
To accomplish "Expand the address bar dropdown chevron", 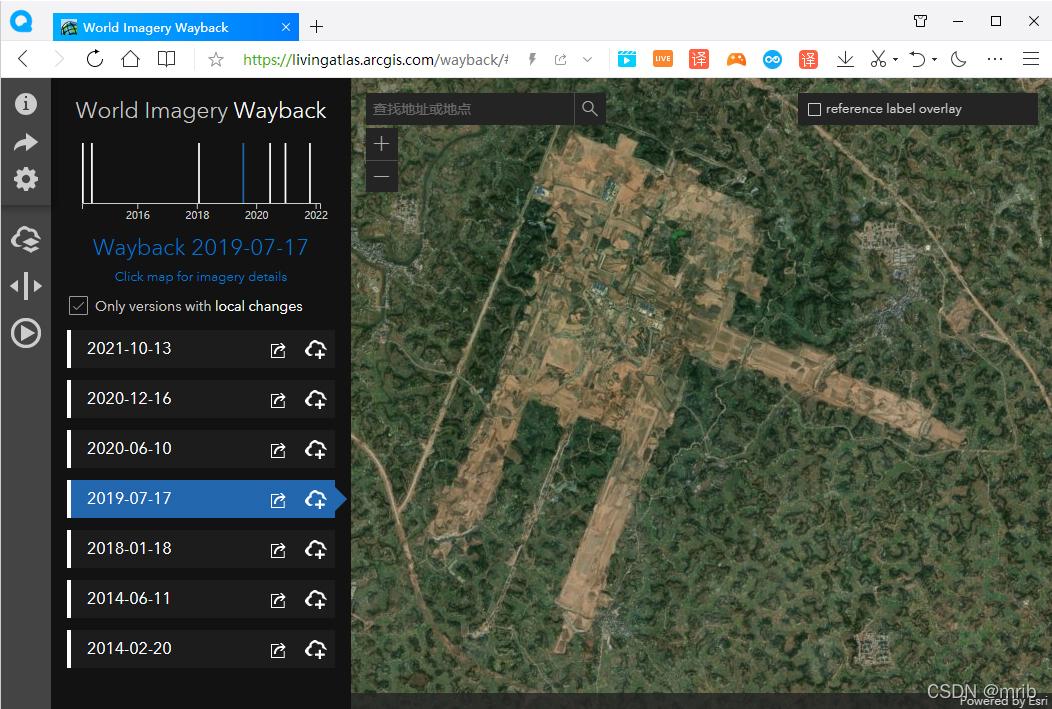I will point(588,60).
